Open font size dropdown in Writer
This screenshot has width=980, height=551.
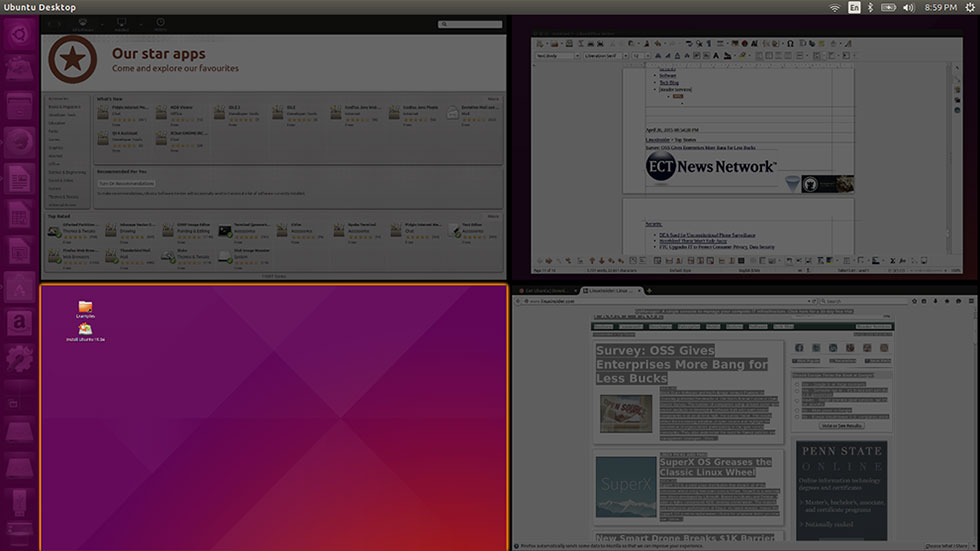pyautogui.click(x=639, y=56)
